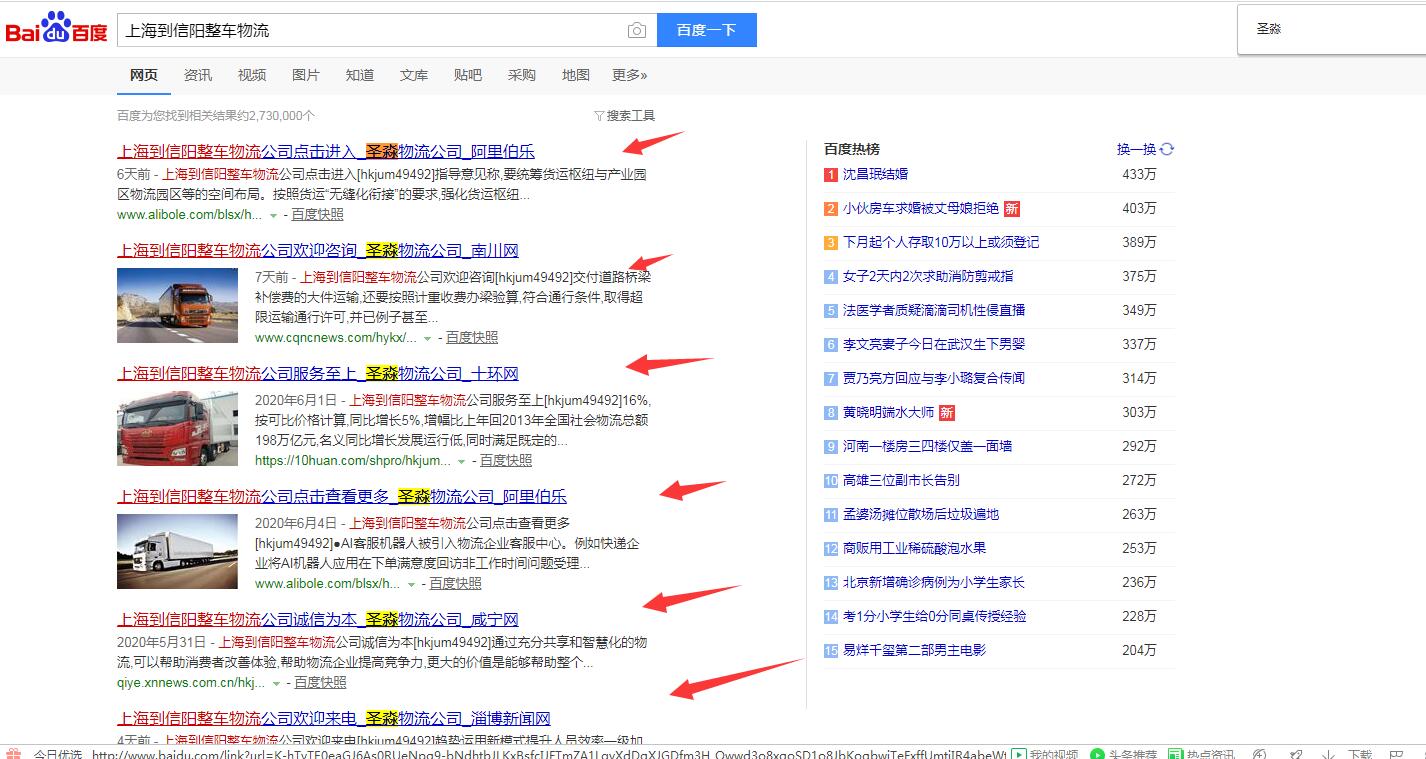Screen dimensions: 1426x759
Task: Open 热点资讯 in the status bar
Action: coord(1202,754)
